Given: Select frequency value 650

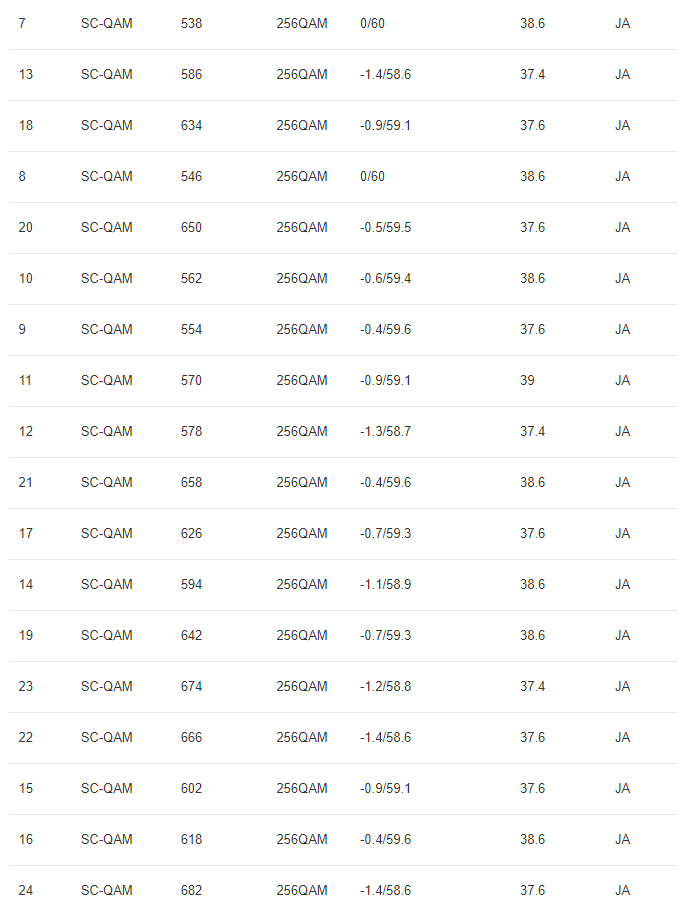Looking at the screenshot, I should [191, 227].
